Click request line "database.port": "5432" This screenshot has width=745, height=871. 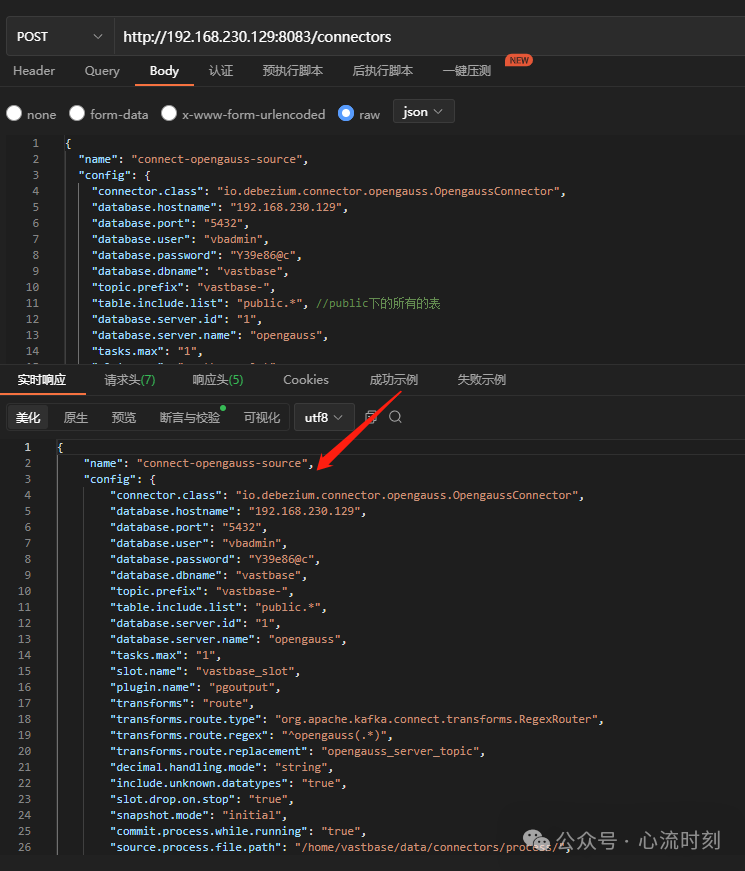point(170,223)
